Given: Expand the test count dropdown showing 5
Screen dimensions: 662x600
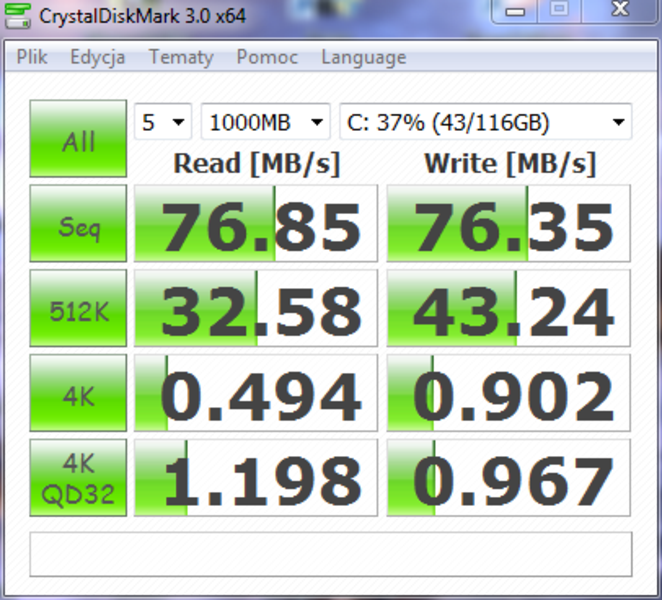Looking at the screenshot, I should 163,122.
